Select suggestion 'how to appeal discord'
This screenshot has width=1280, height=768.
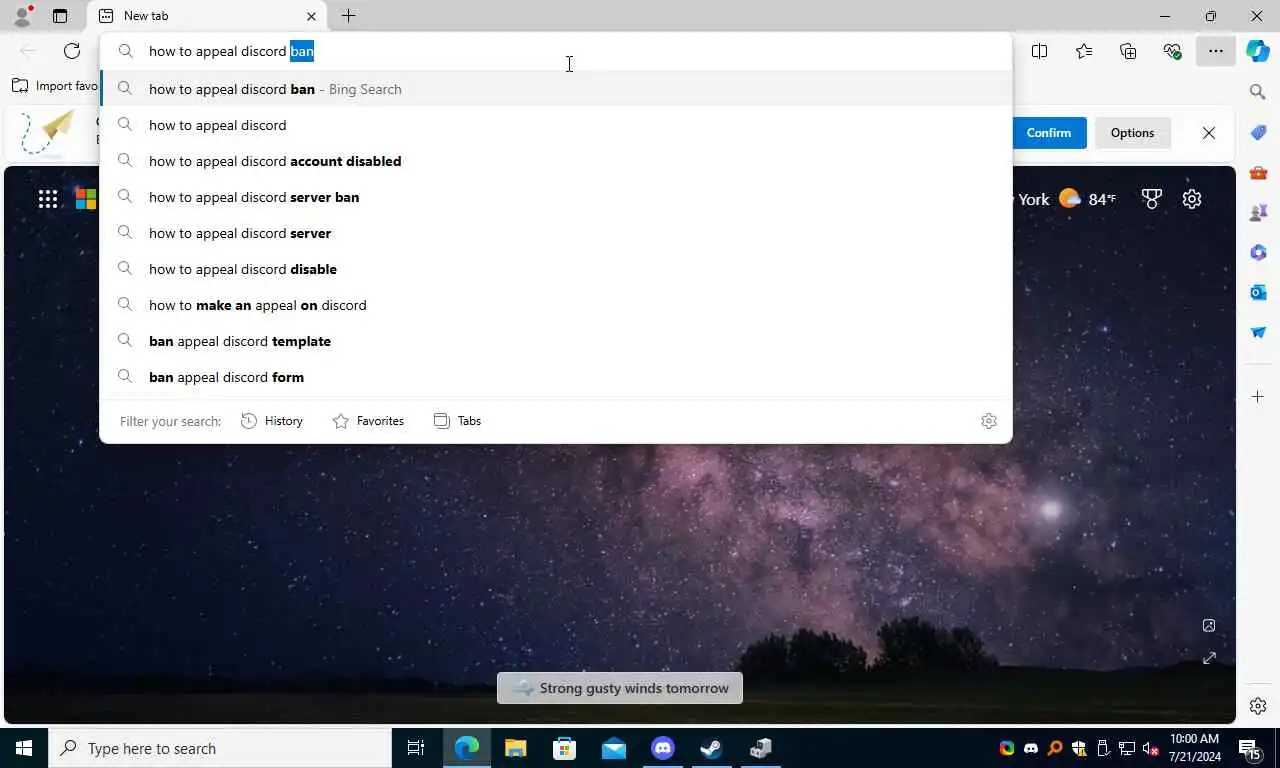click(x=556, y=125)
